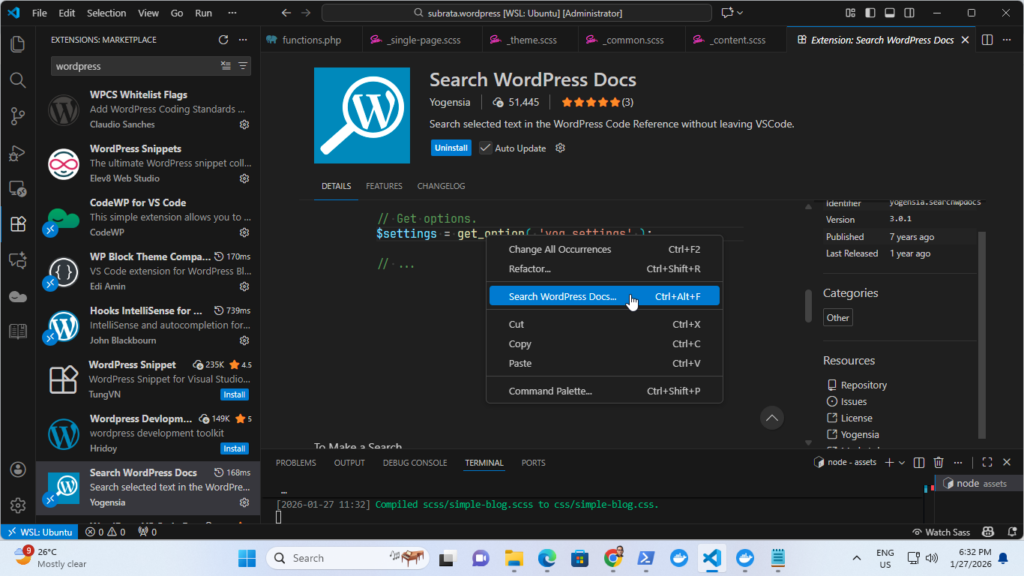
Task: Open the extension search filter menu
Action: click(243, 66)
